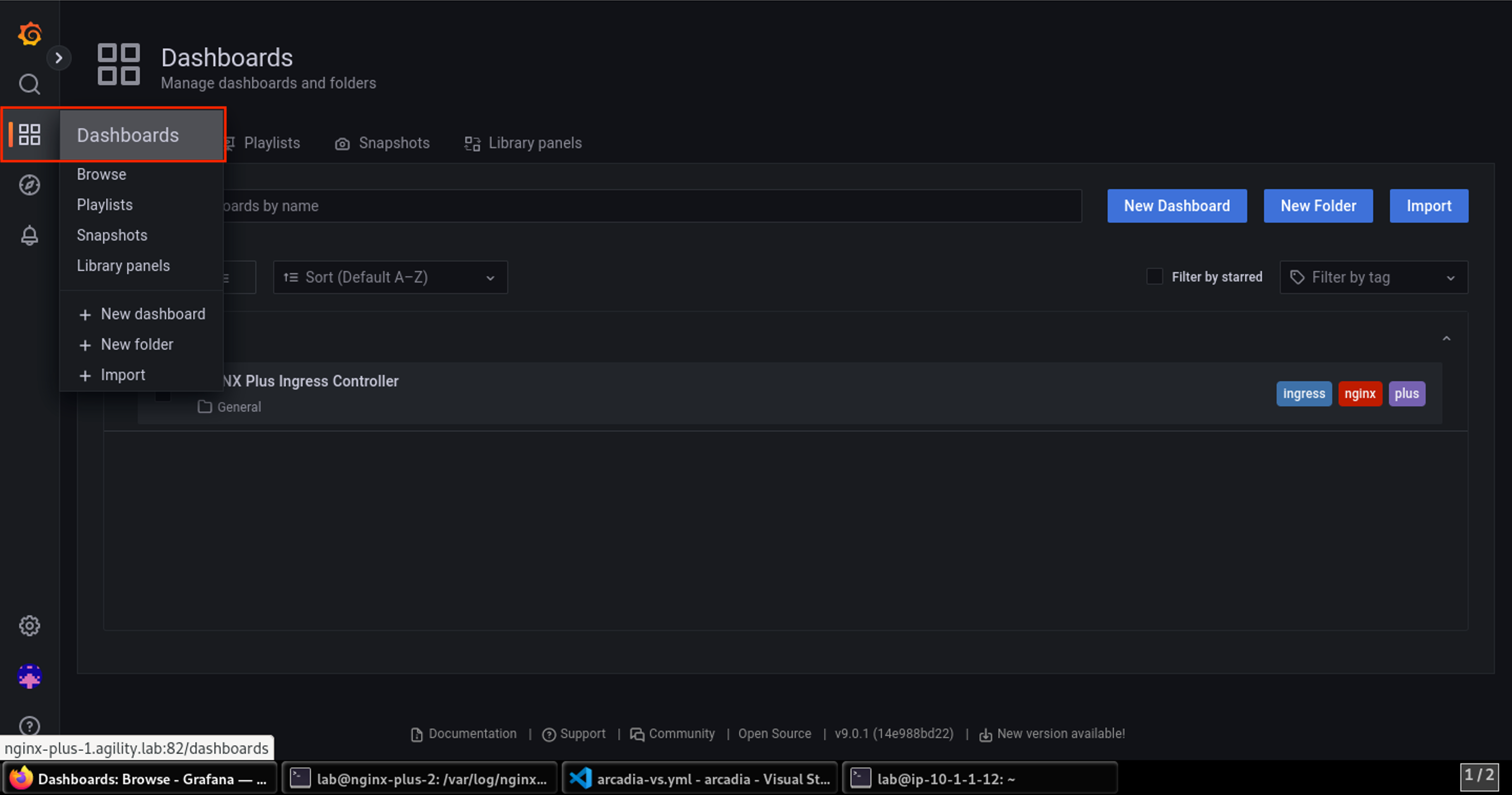Click the sort icon beside Sort (Default A–Z)
The height and width of the screenshot is (795, 1512).
(291, 277)
